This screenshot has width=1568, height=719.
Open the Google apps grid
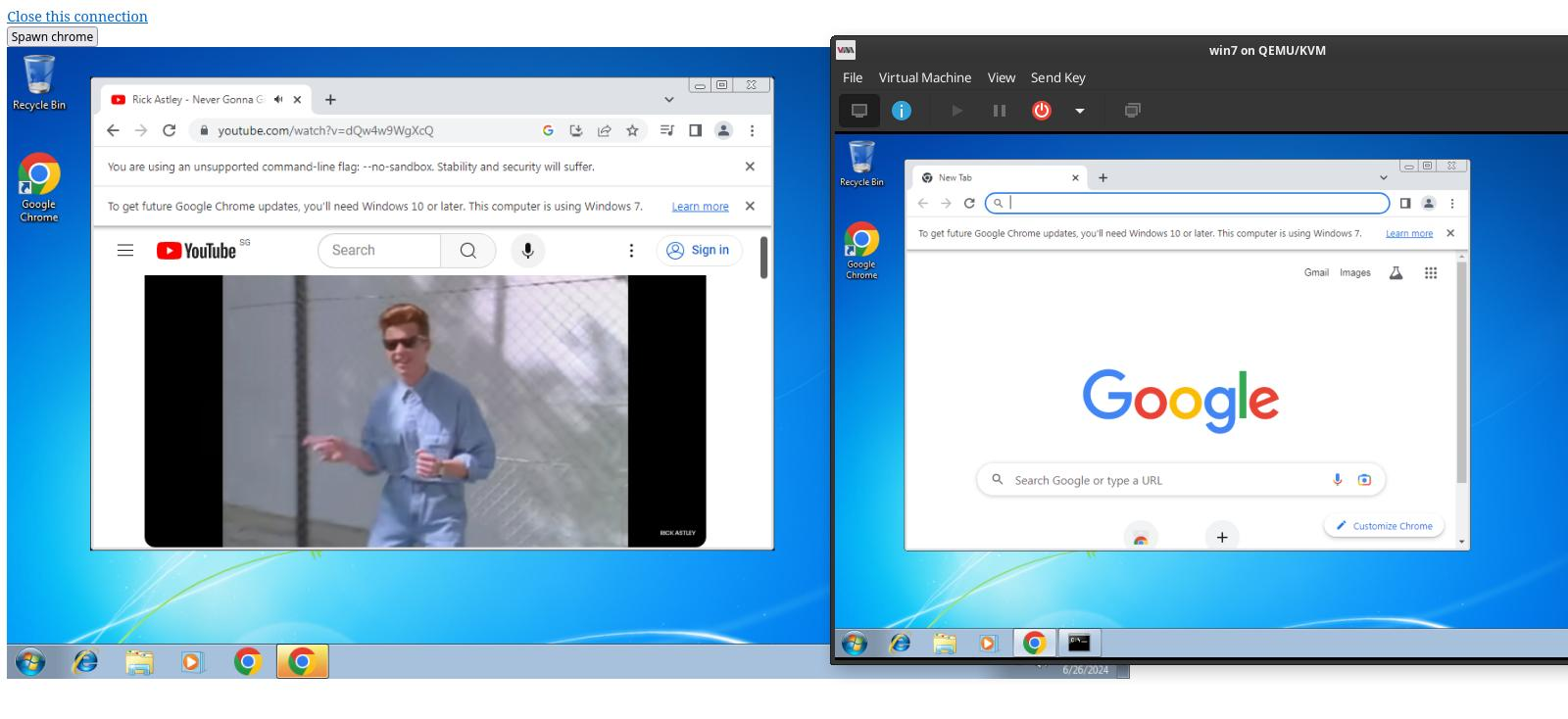click(x=1431, y=273)
